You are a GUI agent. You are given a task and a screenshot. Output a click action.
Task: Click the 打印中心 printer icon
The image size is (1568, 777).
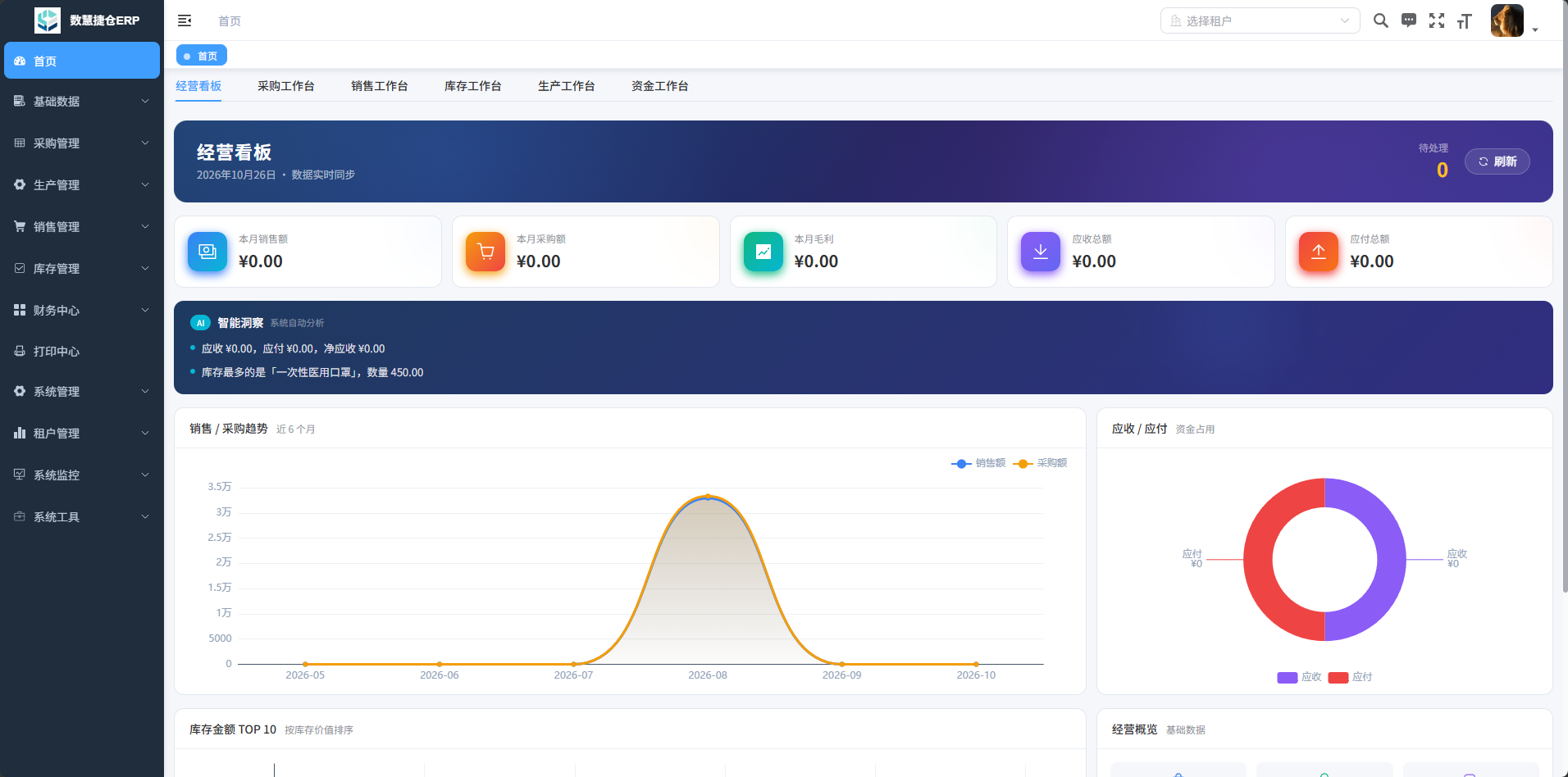[x=20, y=351]
